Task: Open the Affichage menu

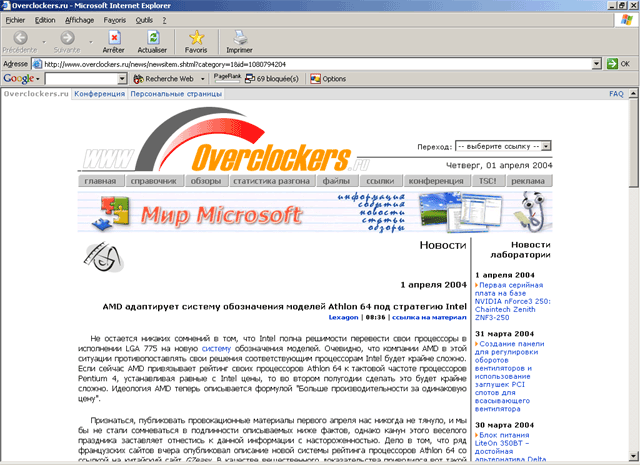Action: pyautogui.click(x=80, y=20)
